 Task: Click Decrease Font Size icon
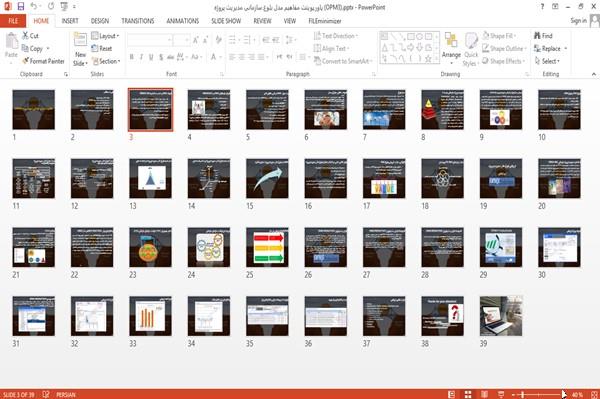point(205,40)
